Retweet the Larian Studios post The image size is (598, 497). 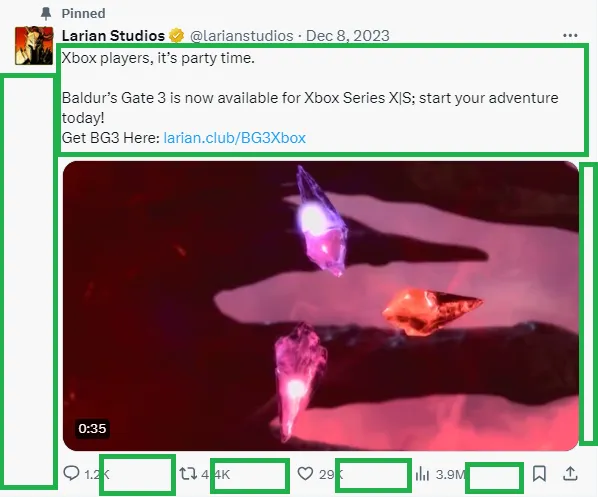(x=188, y=474)
